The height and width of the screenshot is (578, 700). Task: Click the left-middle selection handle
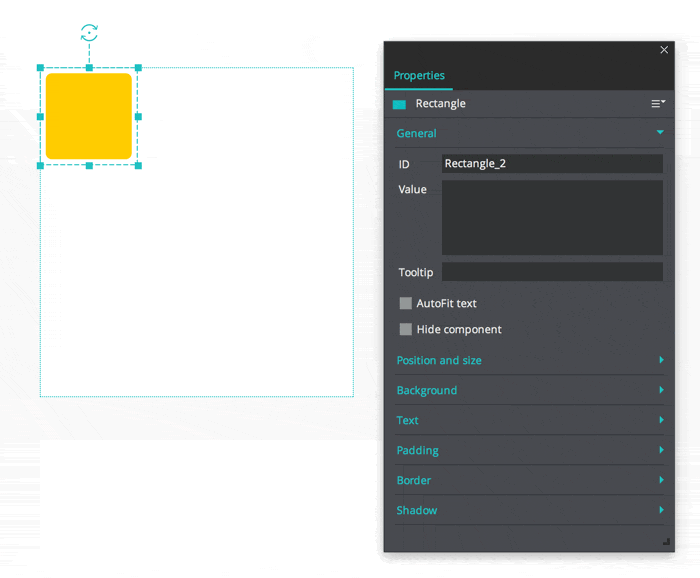pyautogui.click(x=40, y=116)
